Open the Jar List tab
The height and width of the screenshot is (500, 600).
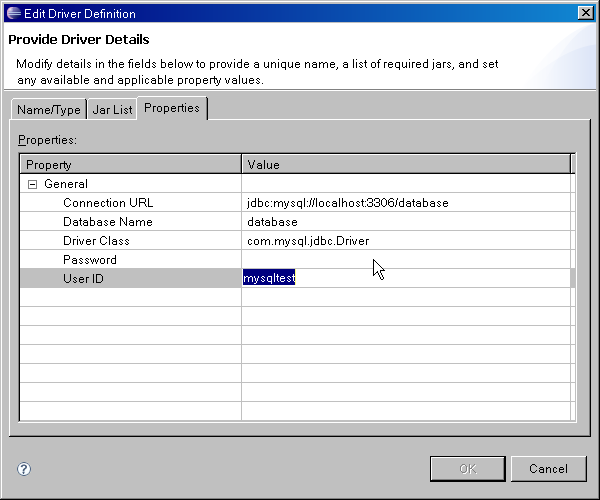(112, 110)
